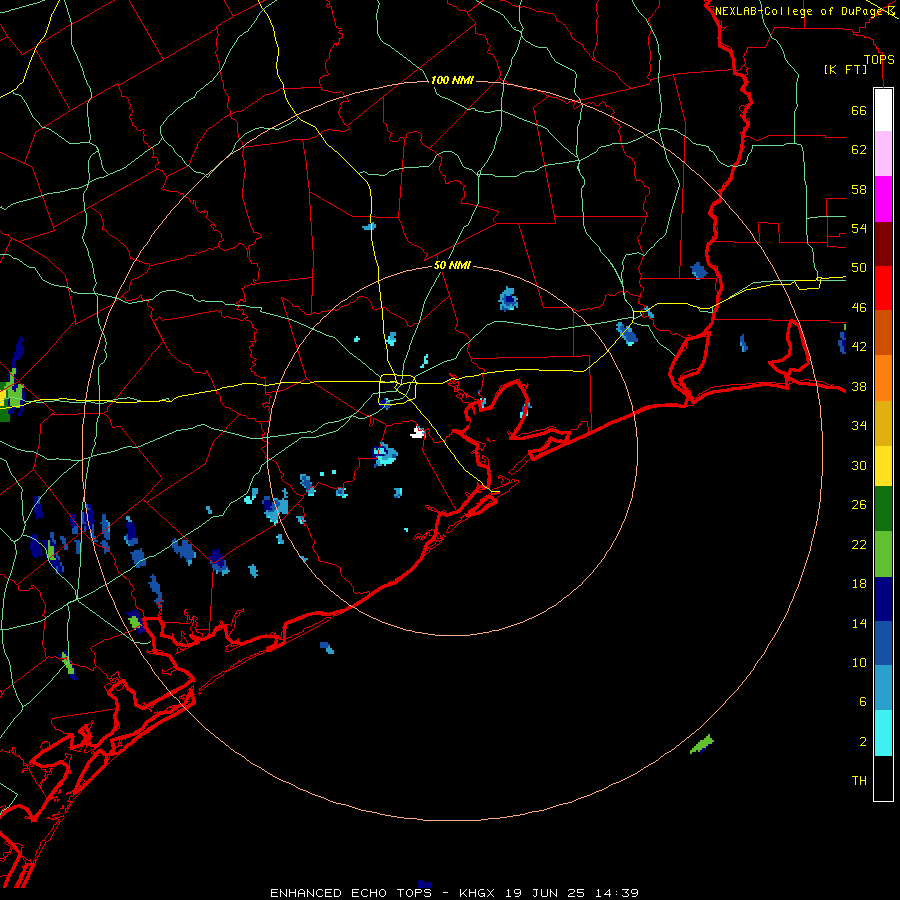Click the 66 value on the legend

pos(859,110)
